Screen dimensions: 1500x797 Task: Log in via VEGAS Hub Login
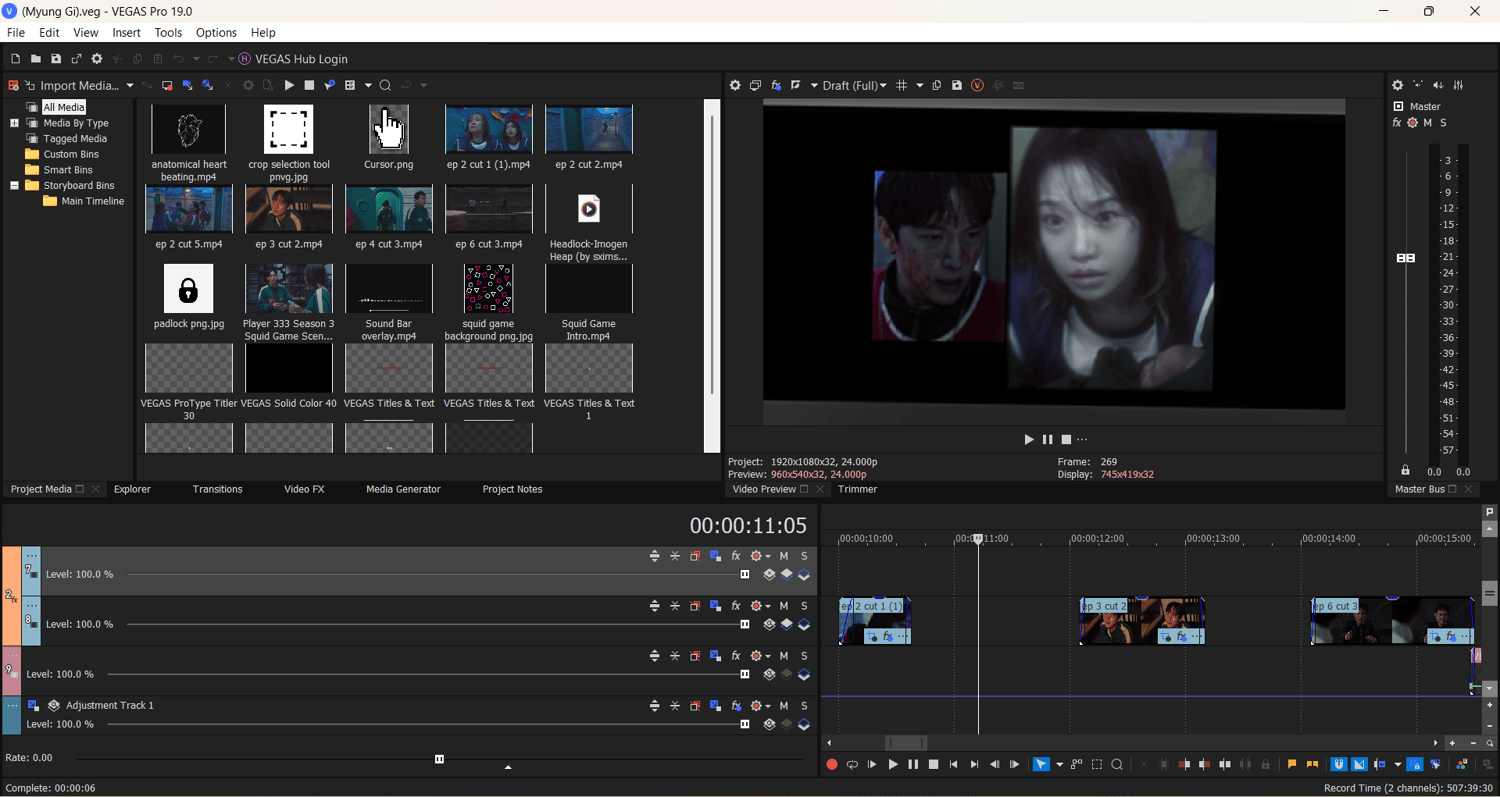click(301, 59)
